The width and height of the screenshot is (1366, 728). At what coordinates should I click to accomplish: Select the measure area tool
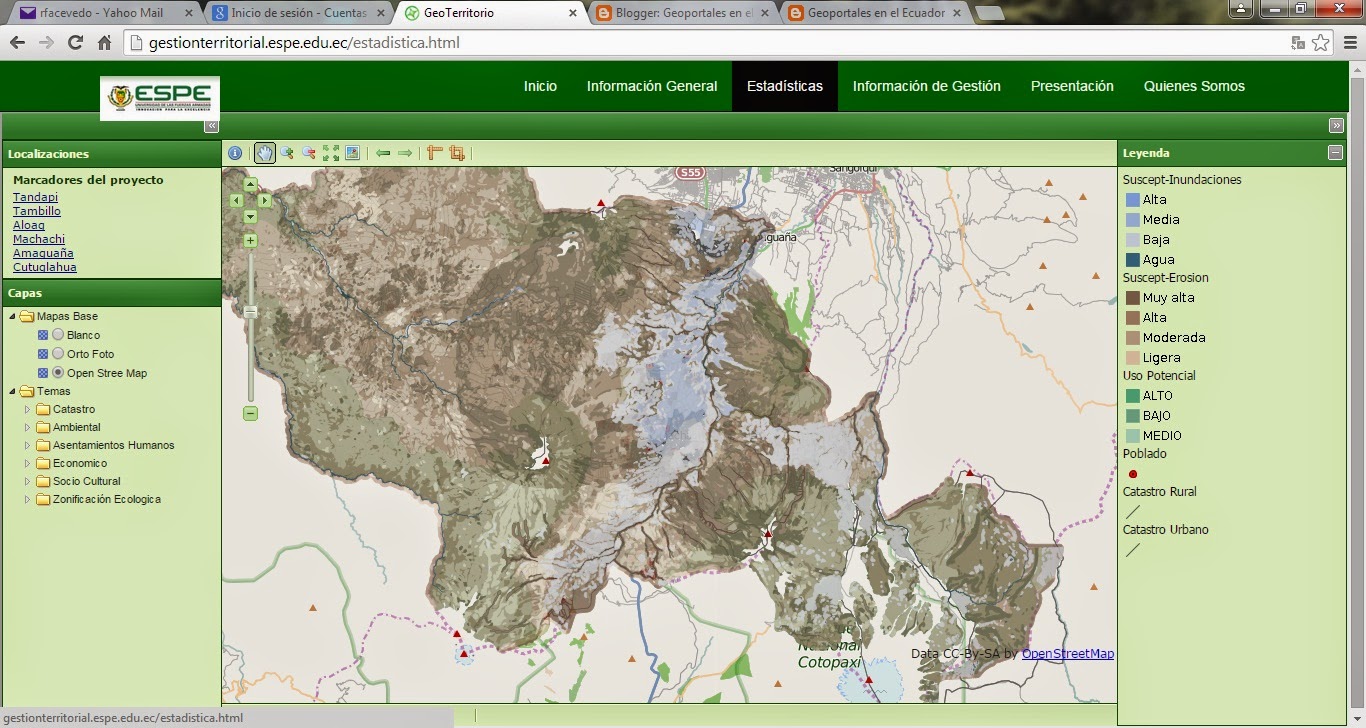[457, 153]
